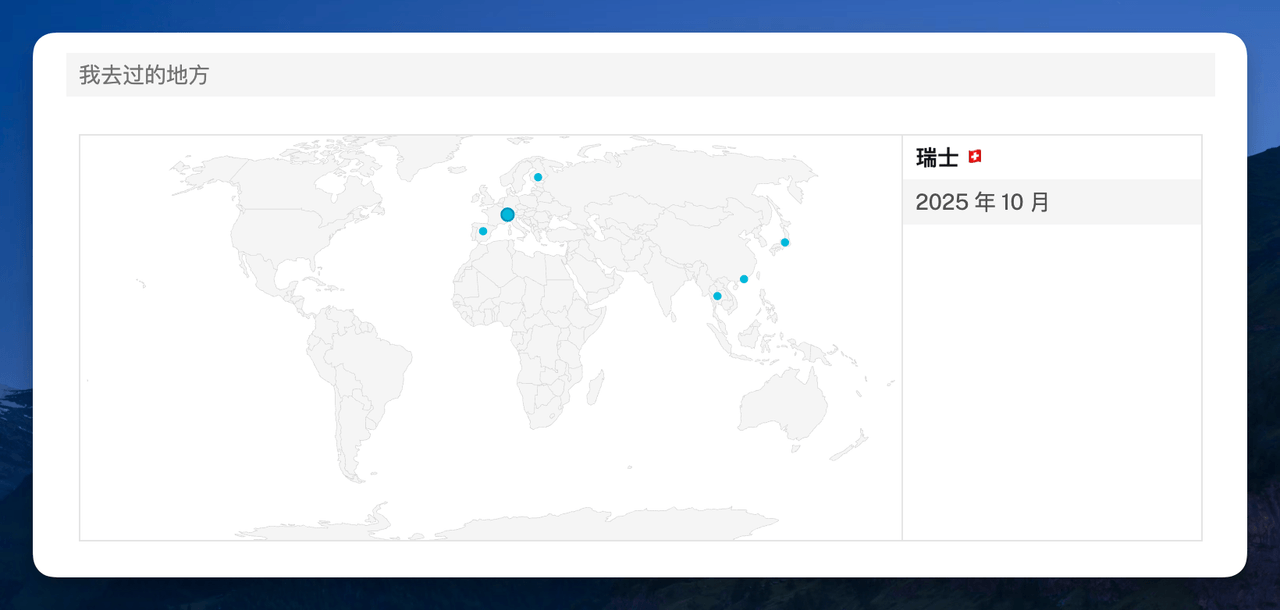Select the dot on the southern China coast

pos(743,279)
